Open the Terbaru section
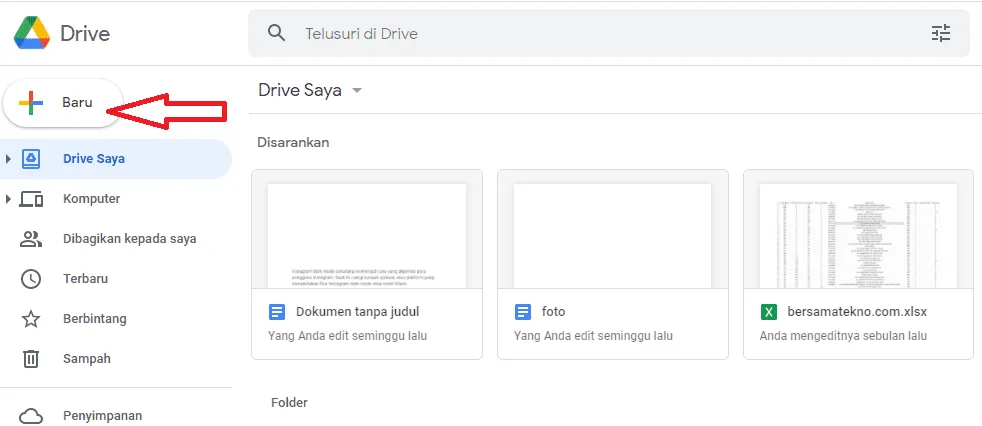Viewport: 982px width, 426px height. [x=116, y=279]
